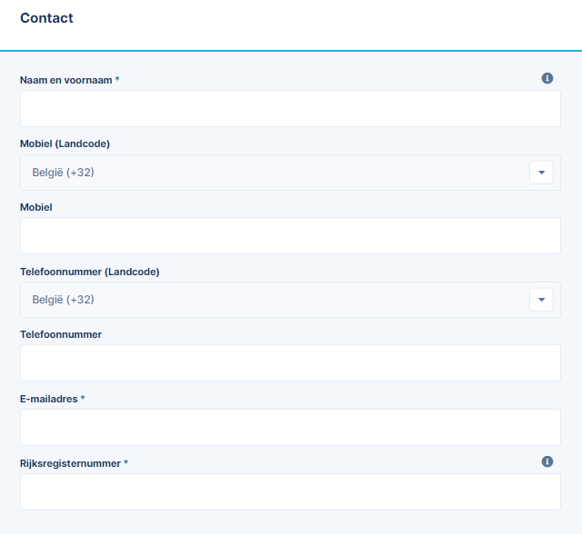Expand the Telefoonnummer (Landcode) dropdown arrow
The height and width of the screenshot is (534, 582).
[541, 299]
